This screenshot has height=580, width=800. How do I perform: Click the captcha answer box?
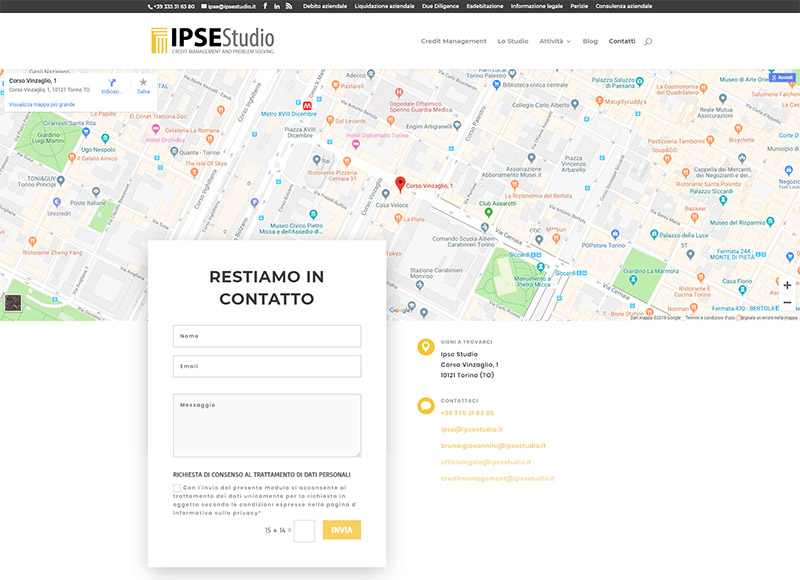304,531
